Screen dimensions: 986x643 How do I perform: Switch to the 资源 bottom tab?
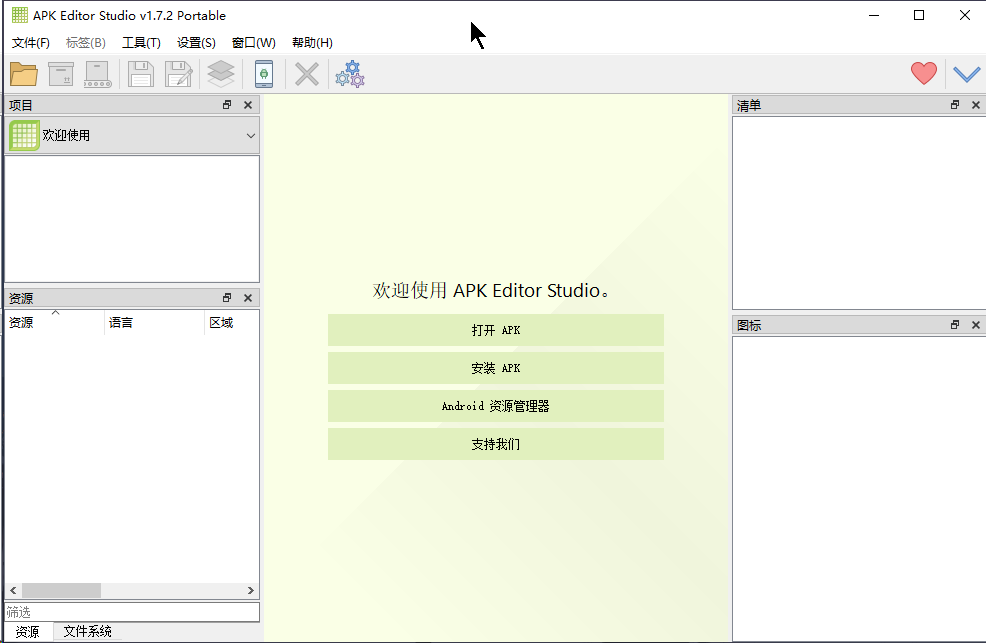click(28, 632)
